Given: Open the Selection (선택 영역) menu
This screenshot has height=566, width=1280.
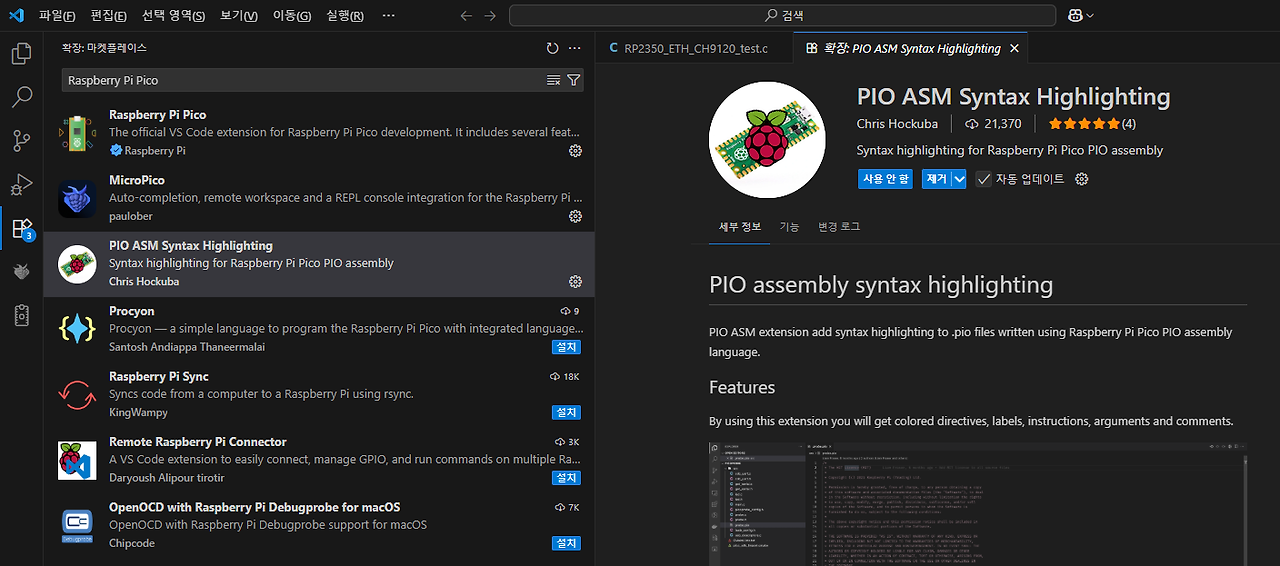Looking at the screenshot, I should pos(173,16).
